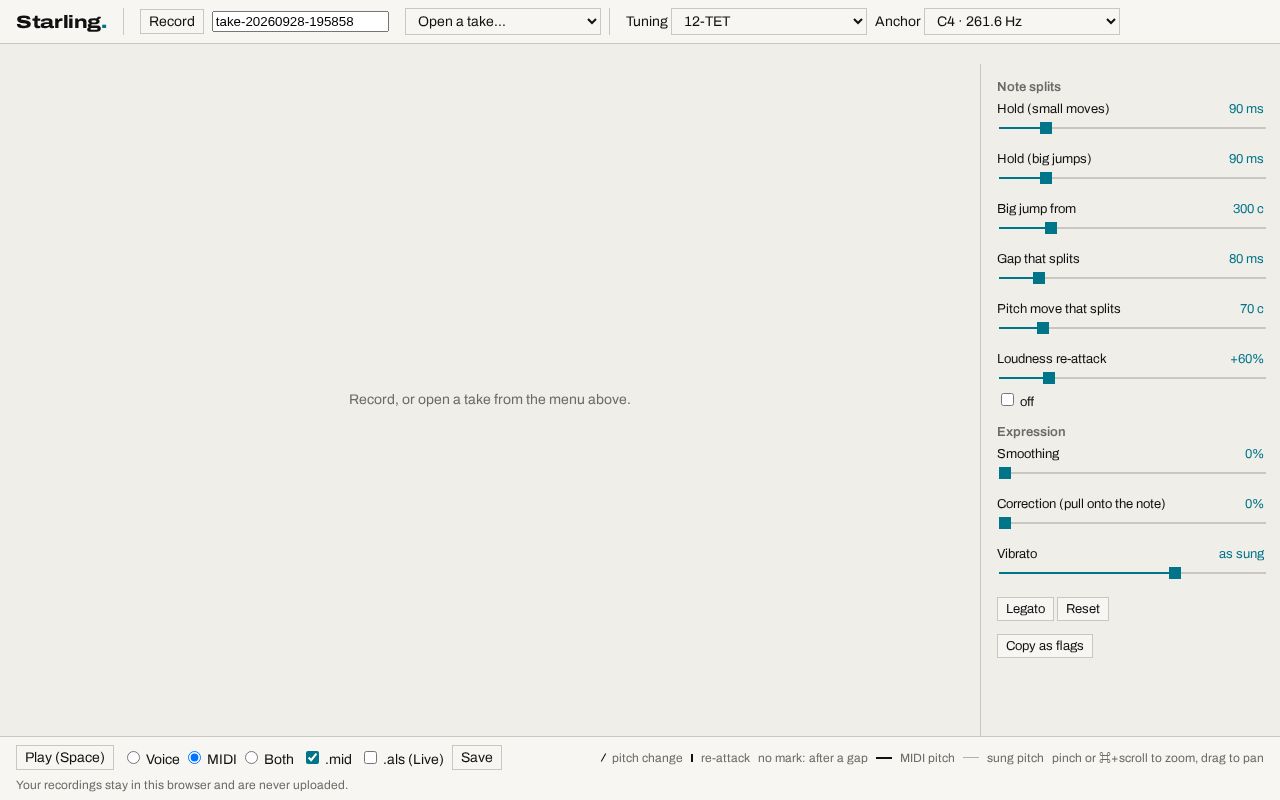Click Copy as flags button
Screen dimensions: 1280x800
coord(1045,646)
